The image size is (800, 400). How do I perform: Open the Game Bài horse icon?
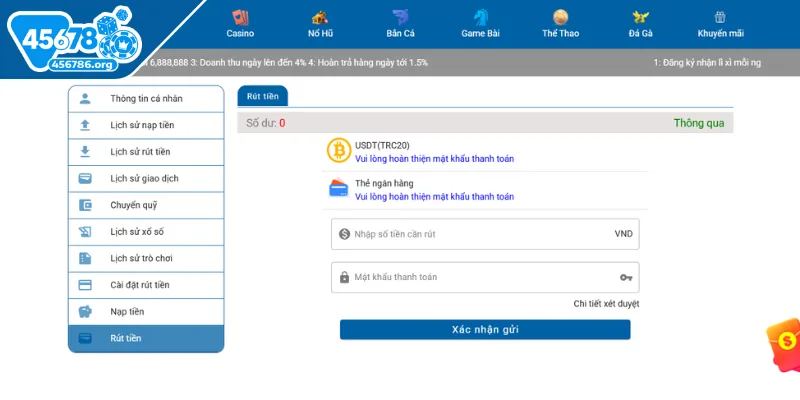tap(481, 17)
